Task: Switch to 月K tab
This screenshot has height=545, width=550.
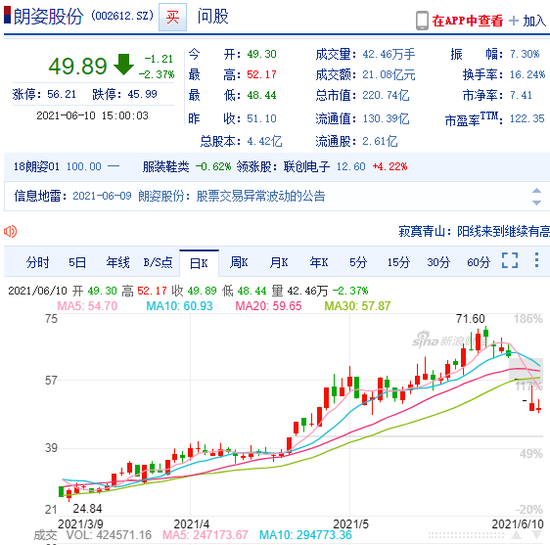Action: coord(279,262)
